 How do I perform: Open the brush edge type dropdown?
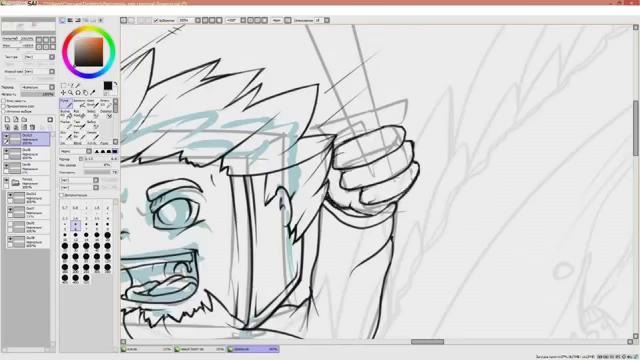89,151
